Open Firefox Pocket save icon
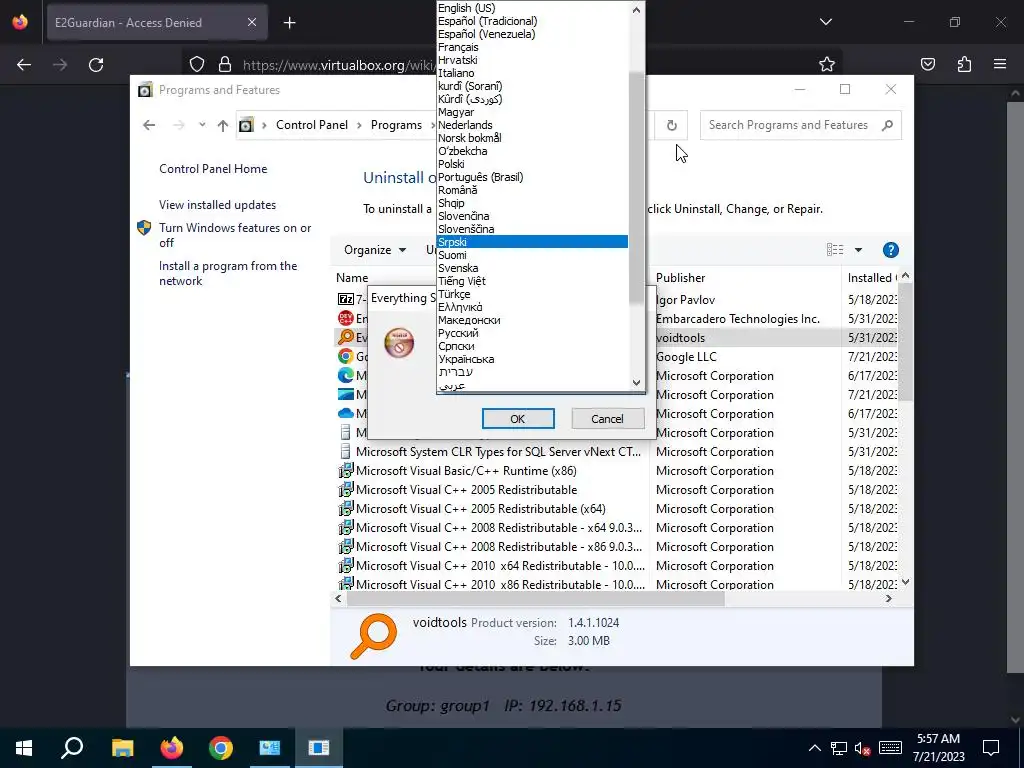The height and width of the screenshot is (768, 1024). 927,64
